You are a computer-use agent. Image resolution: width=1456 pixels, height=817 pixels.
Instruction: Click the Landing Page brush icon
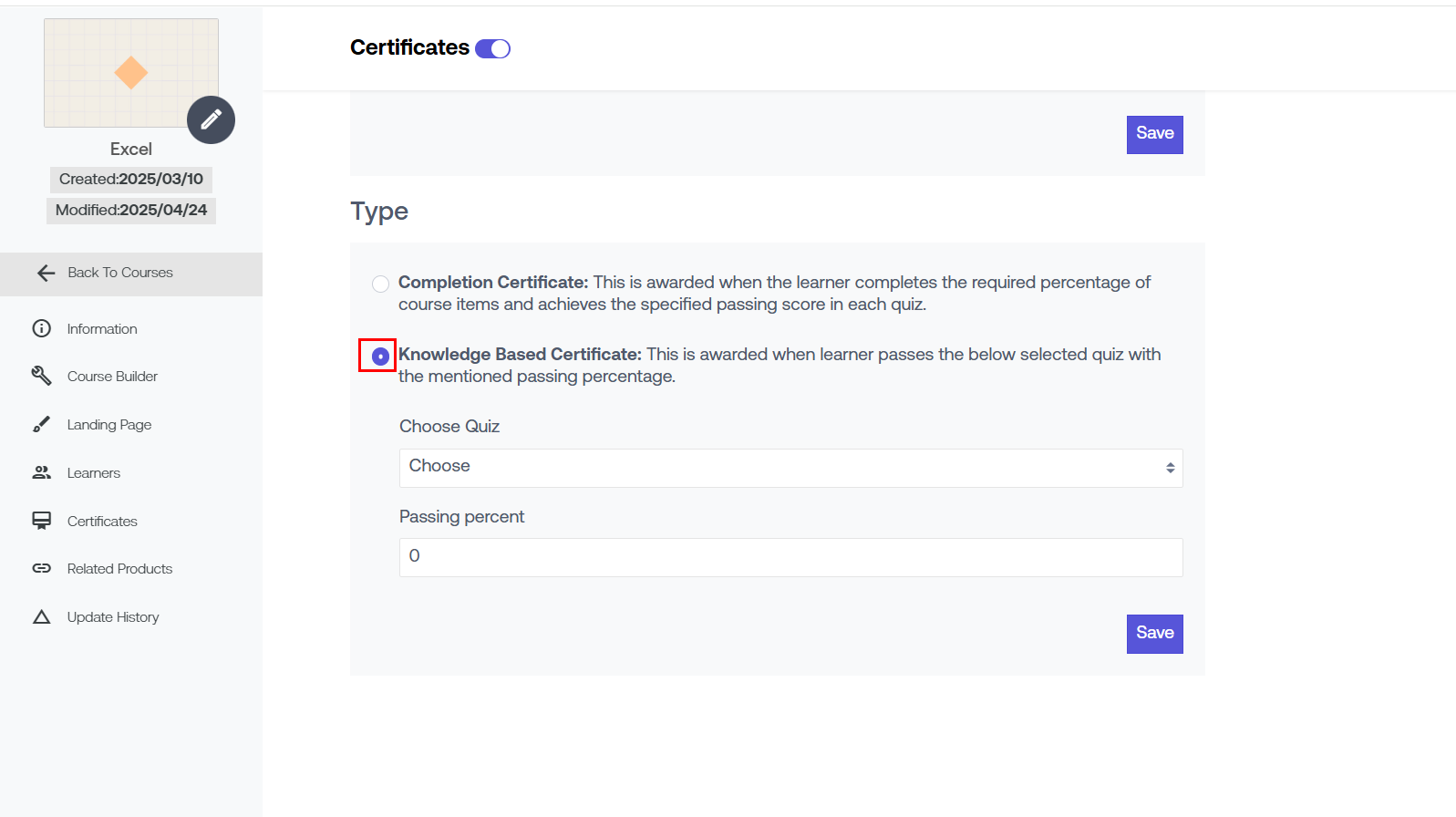42,424
